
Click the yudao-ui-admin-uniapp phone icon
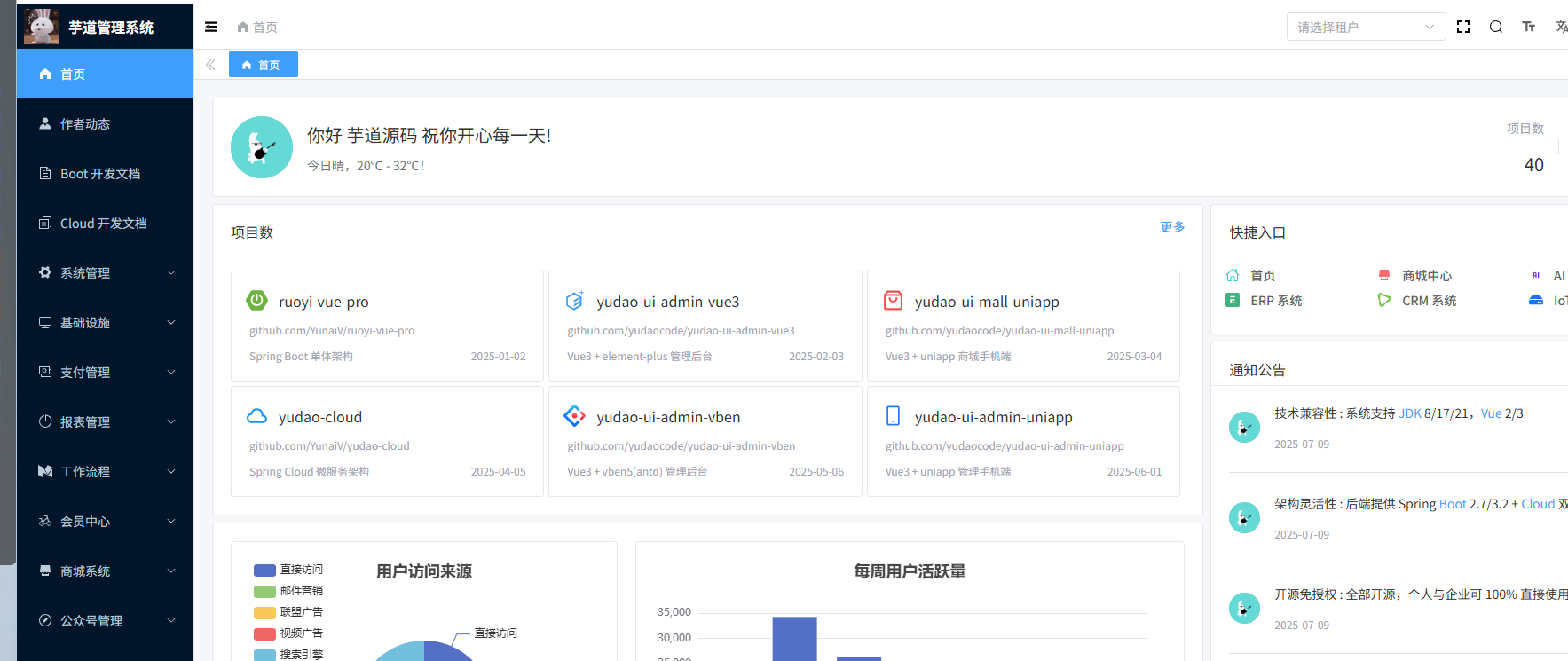(893, 416)
